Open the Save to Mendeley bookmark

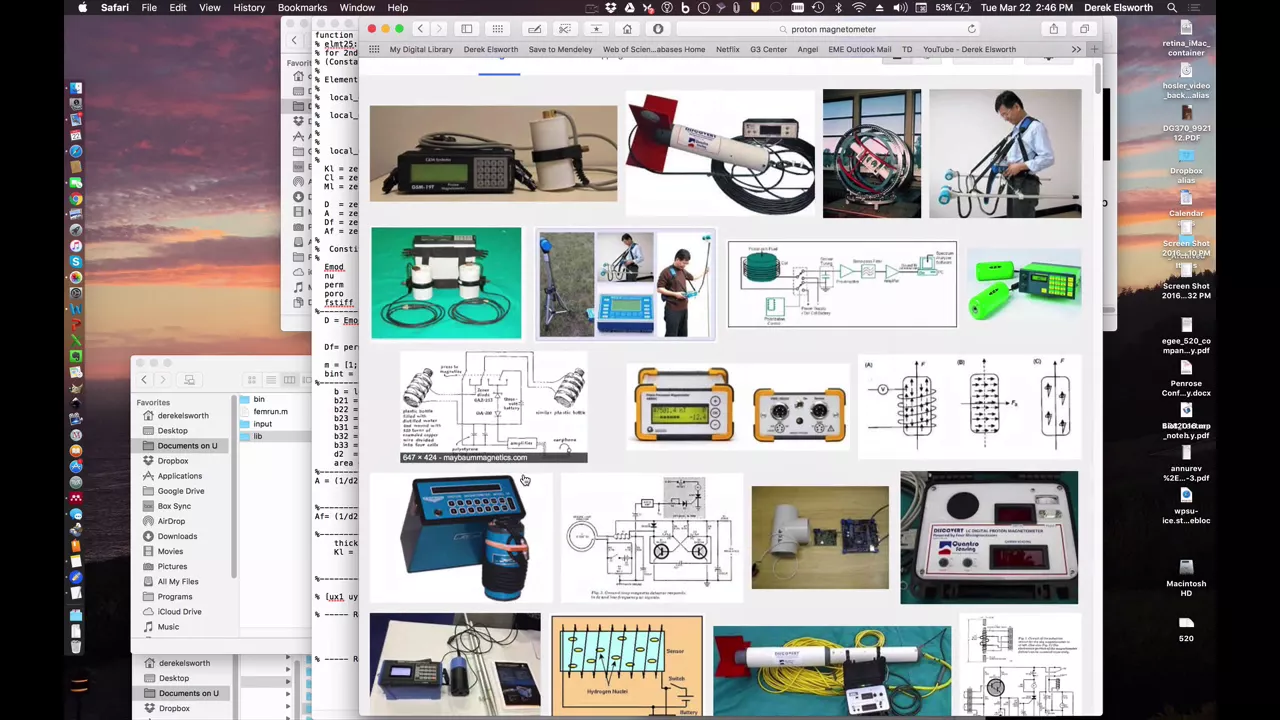point(560,49)
